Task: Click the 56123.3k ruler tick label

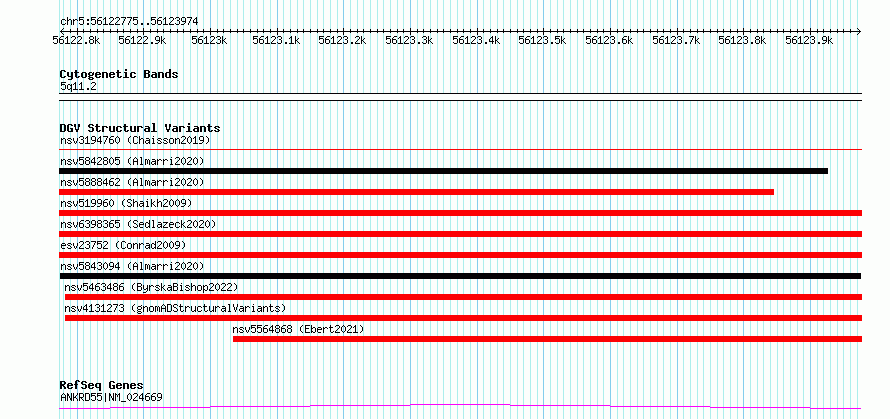Action: pos(409,40)
